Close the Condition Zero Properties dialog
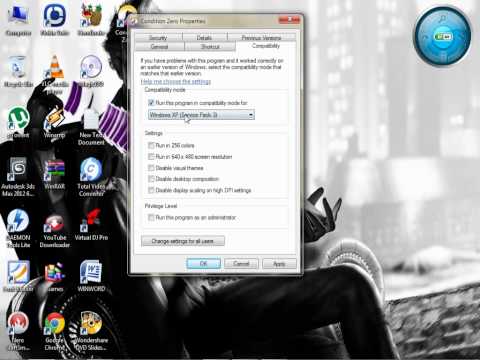This screenshot has height=360, width=480. [289, 20]
